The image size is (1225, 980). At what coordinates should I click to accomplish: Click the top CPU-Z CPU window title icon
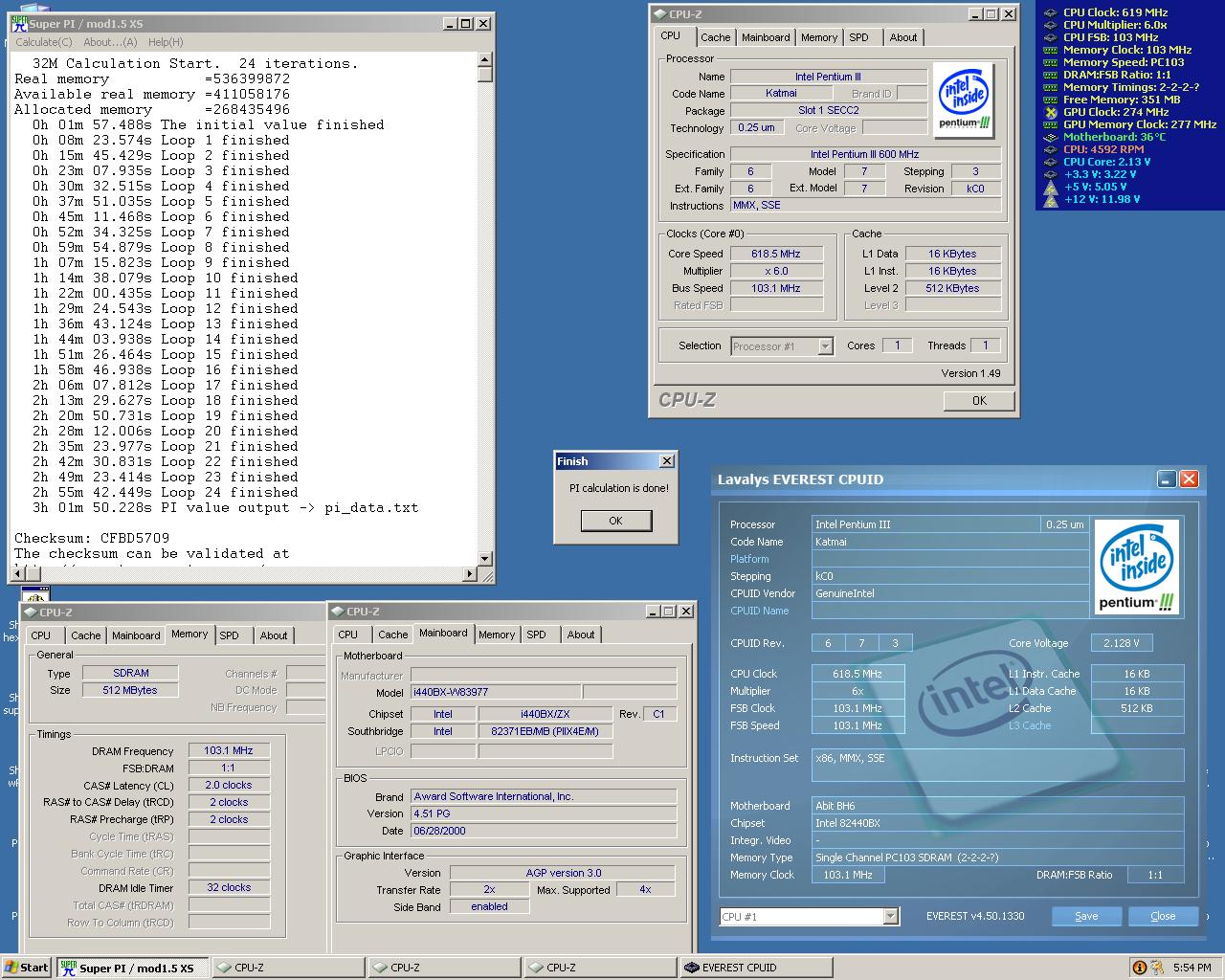(x=660, y=14)
